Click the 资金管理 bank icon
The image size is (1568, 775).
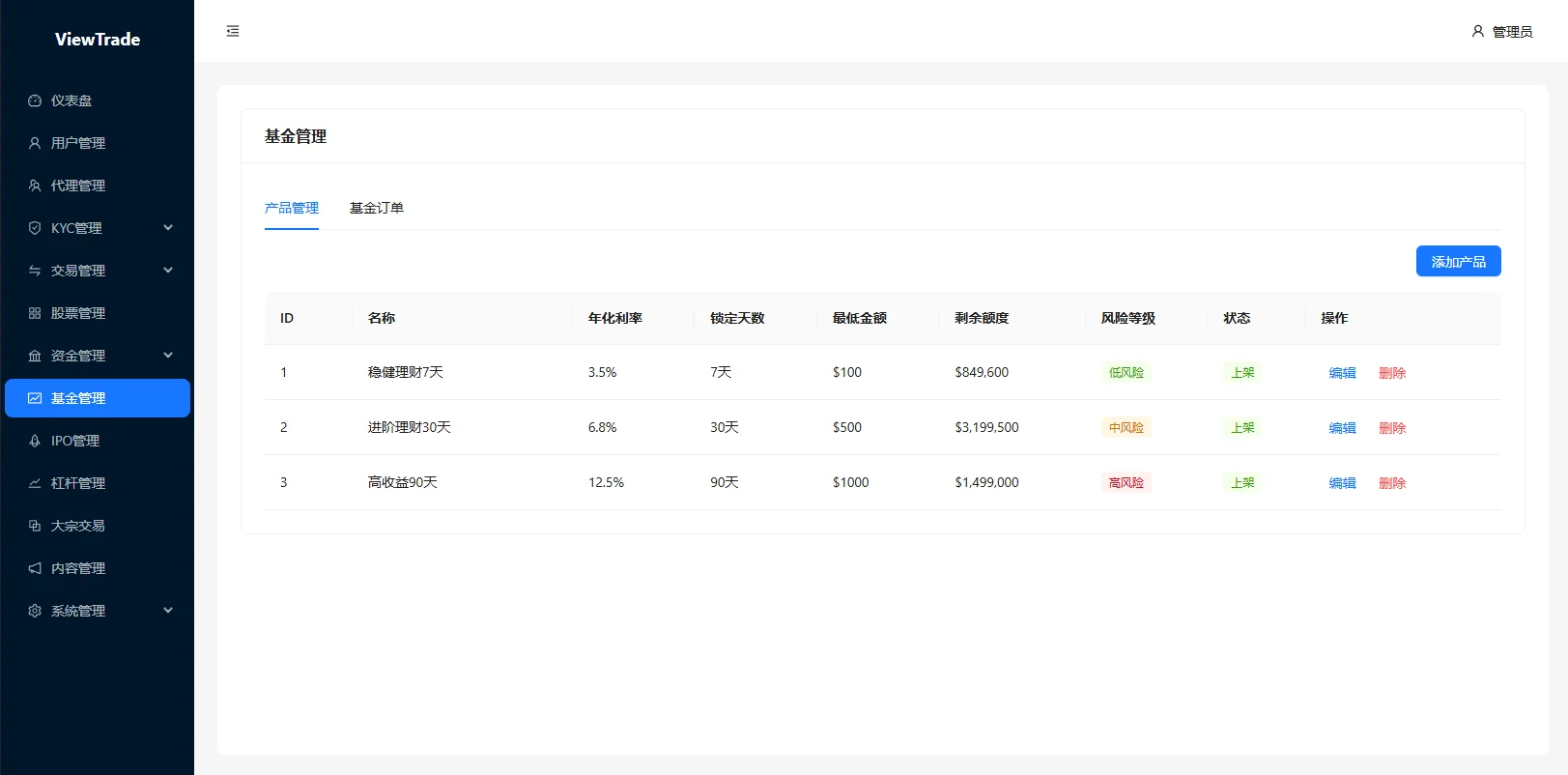click(35, 356)
